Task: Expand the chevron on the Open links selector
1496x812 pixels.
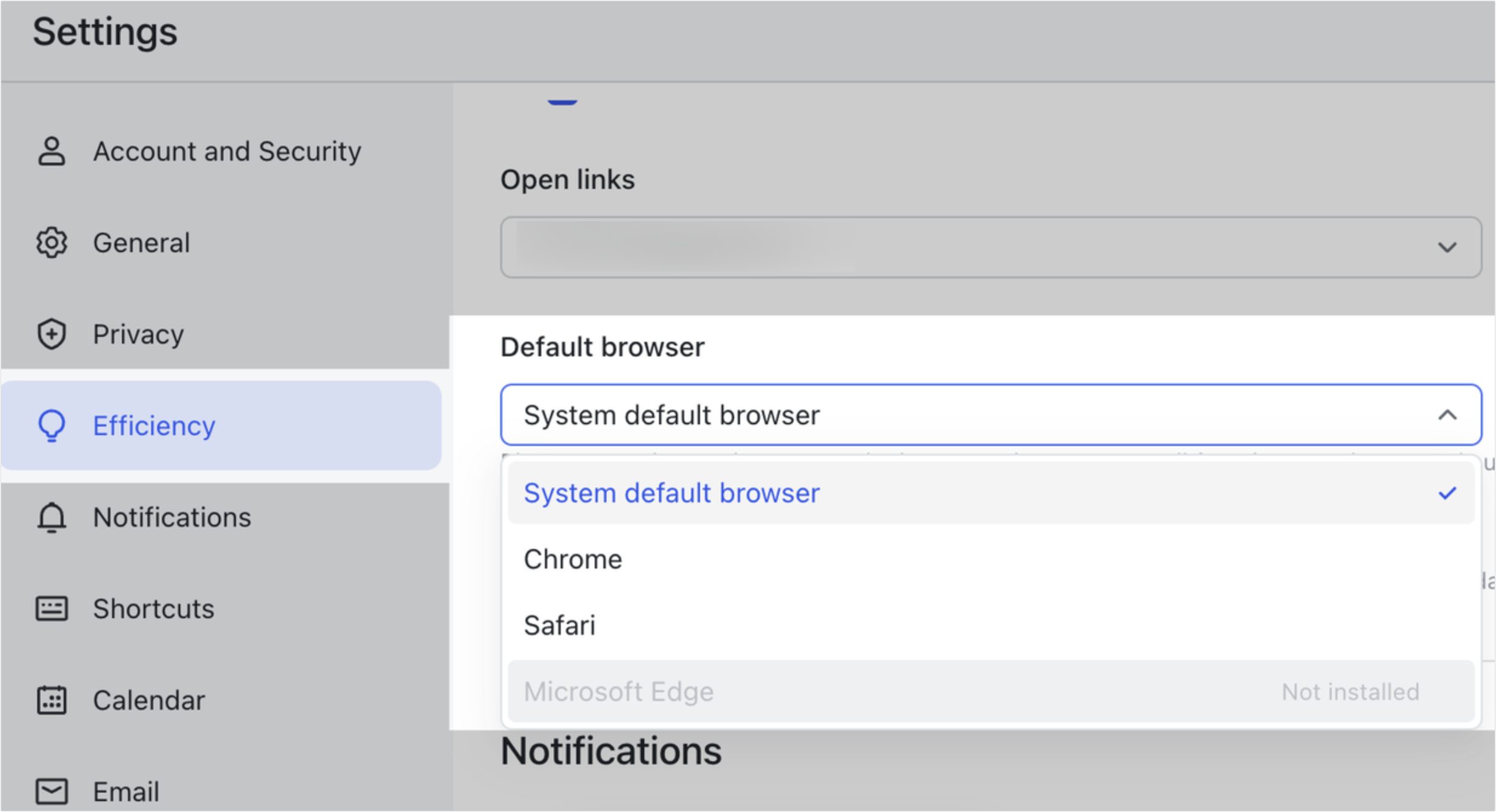Action: pos(1448,247)
